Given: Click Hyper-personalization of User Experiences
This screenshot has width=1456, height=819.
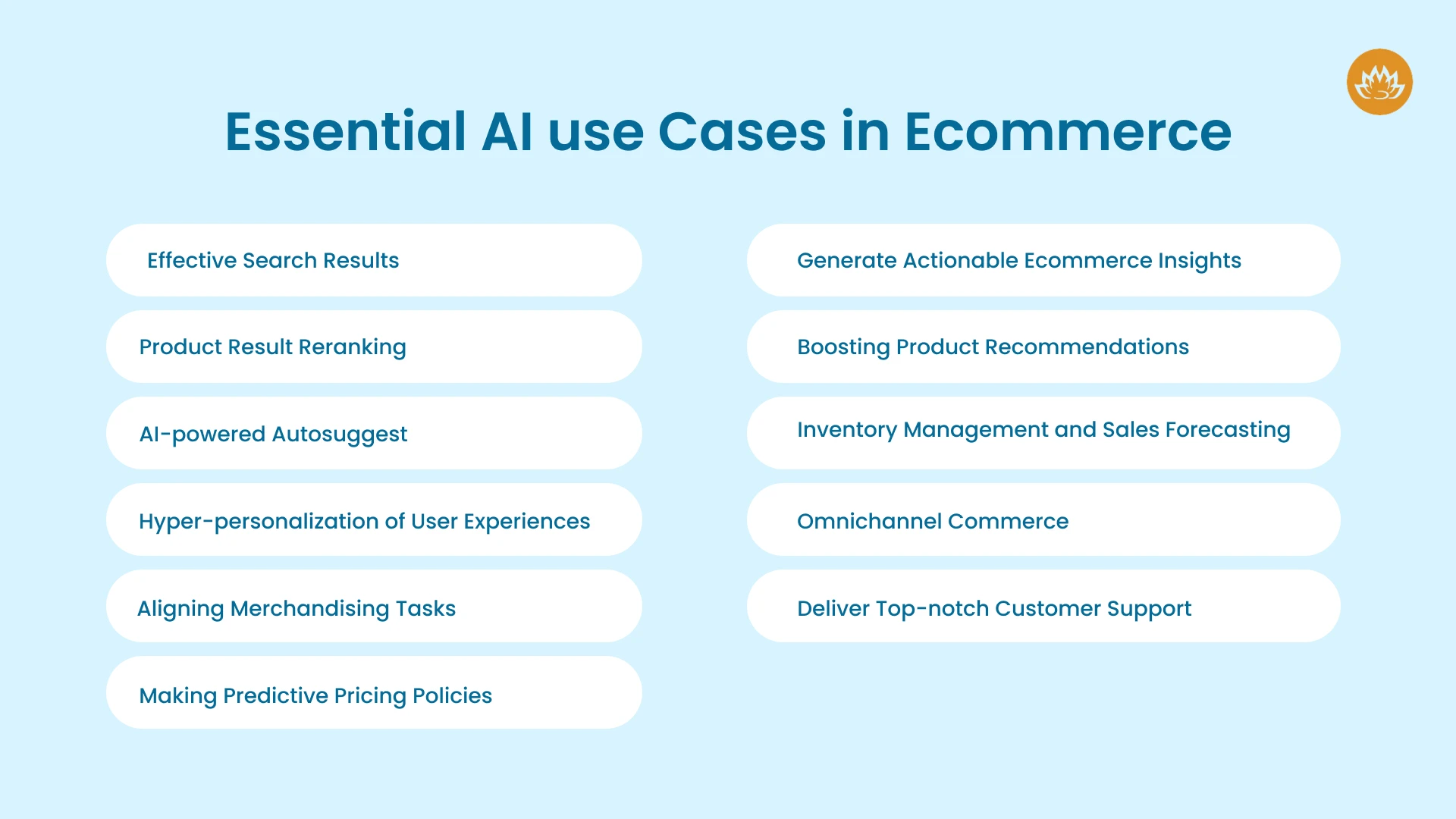Looking at the screenshot, I should (365, 520).
